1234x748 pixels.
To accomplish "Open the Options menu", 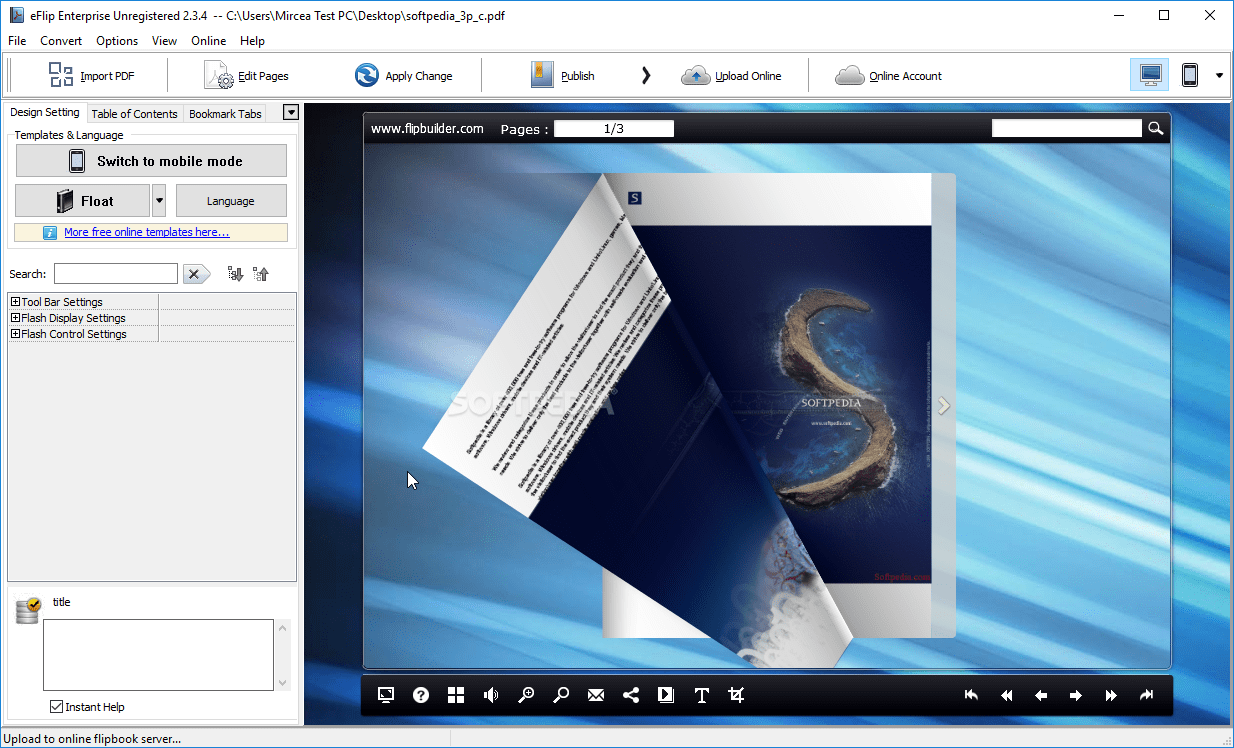I will point(117,41).
